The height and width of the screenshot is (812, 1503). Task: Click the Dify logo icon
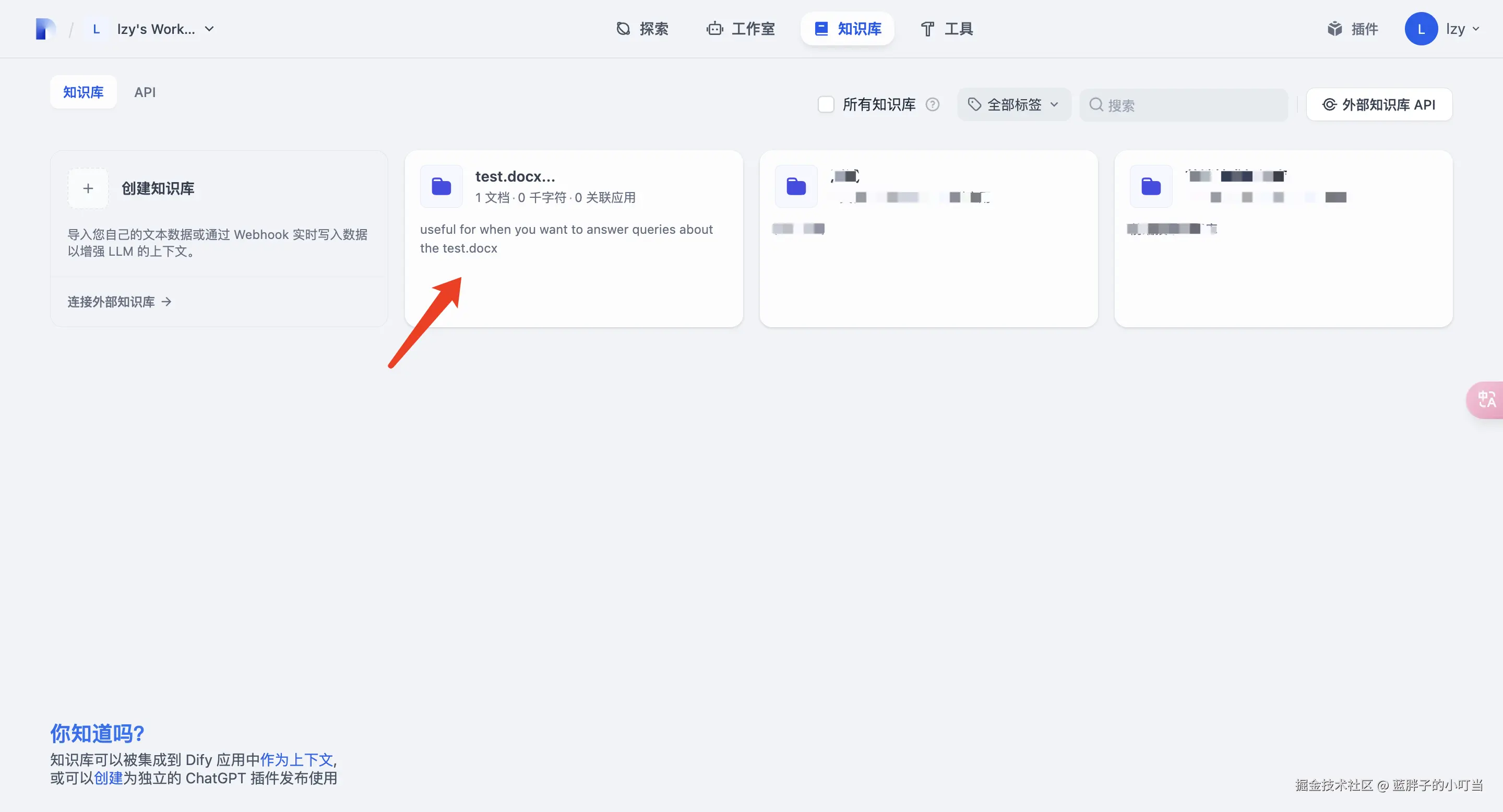click(x=45, y=29)
